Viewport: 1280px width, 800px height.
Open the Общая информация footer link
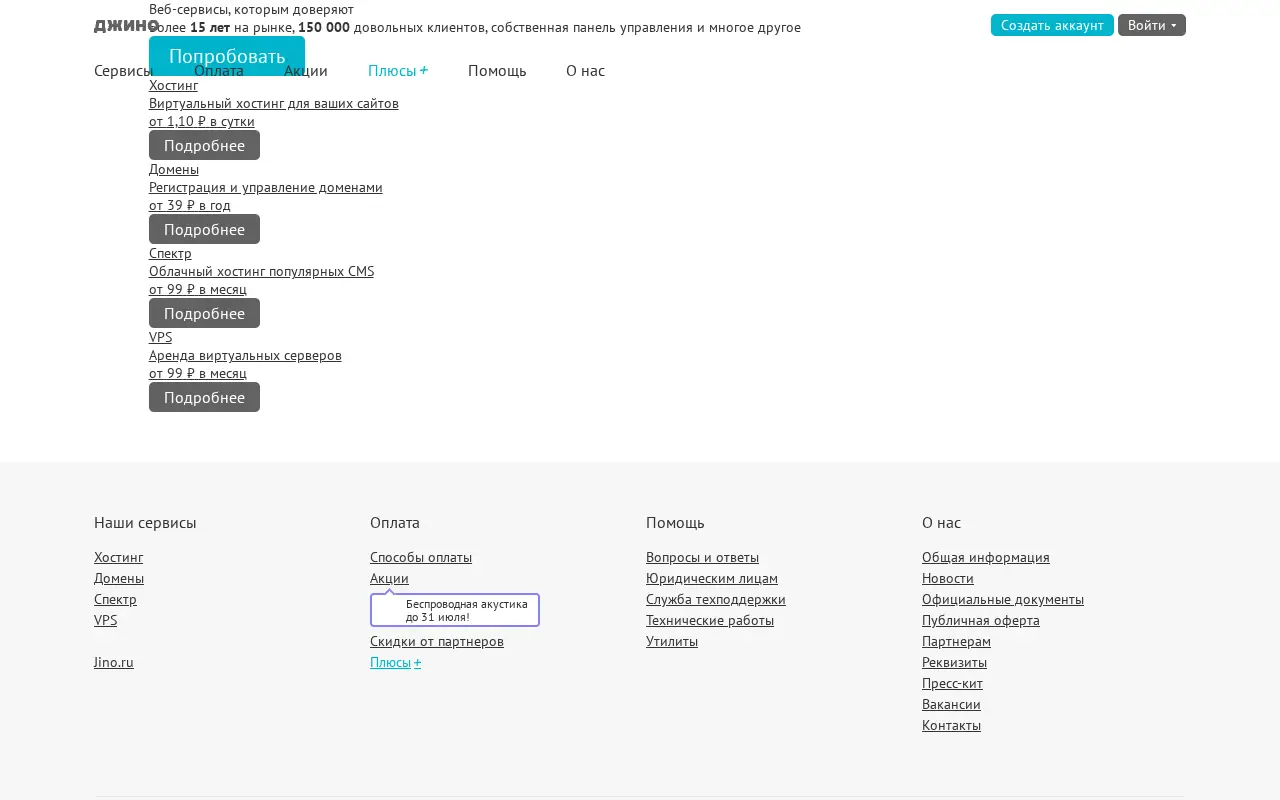point(986,557)
